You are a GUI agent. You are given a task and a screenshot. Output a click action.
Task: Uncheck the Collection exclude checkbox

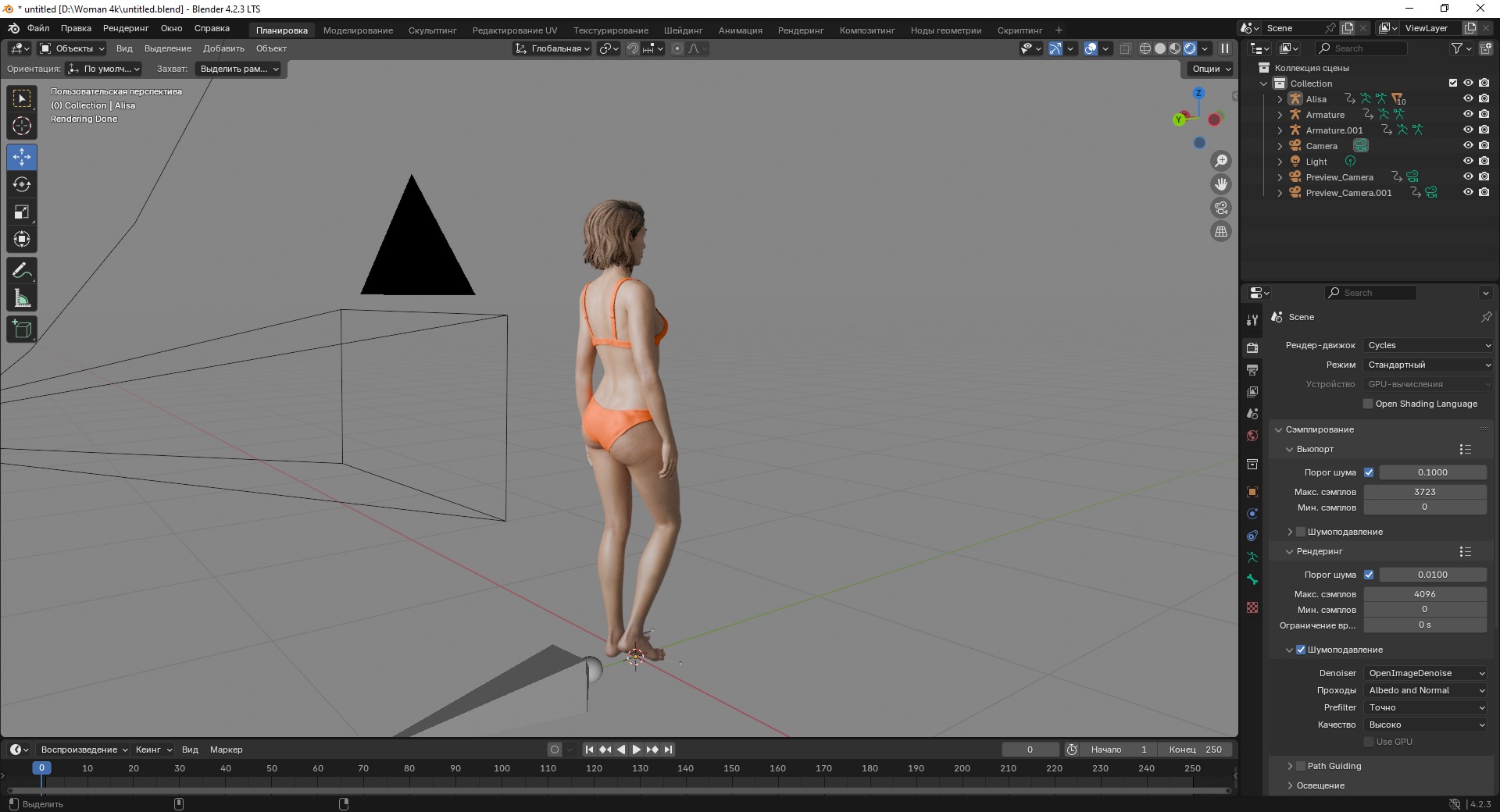(1453, 84)
